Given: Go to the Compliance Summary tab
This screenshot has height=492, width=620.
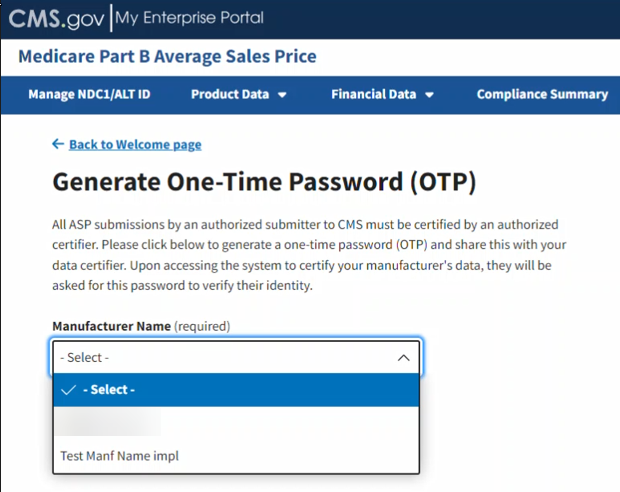Looking at the screenshot, I should 542,95.
